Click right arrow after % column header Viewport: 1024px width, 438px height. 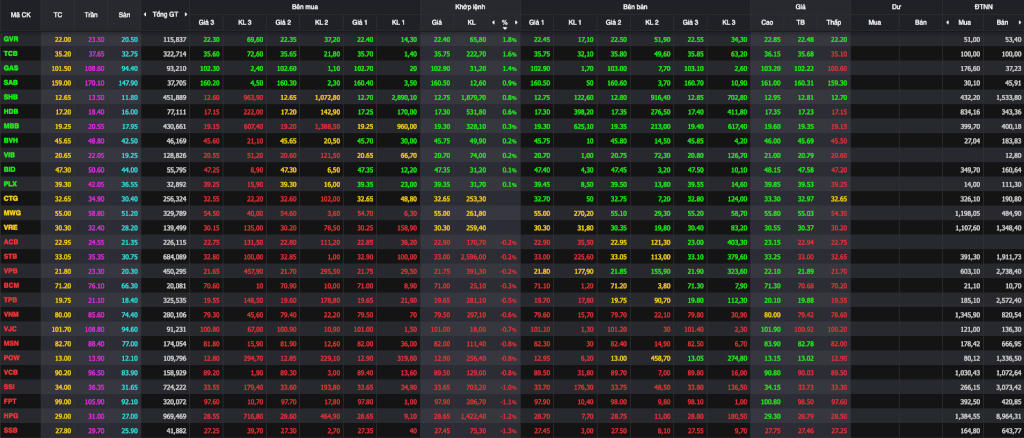pos(517,22)
